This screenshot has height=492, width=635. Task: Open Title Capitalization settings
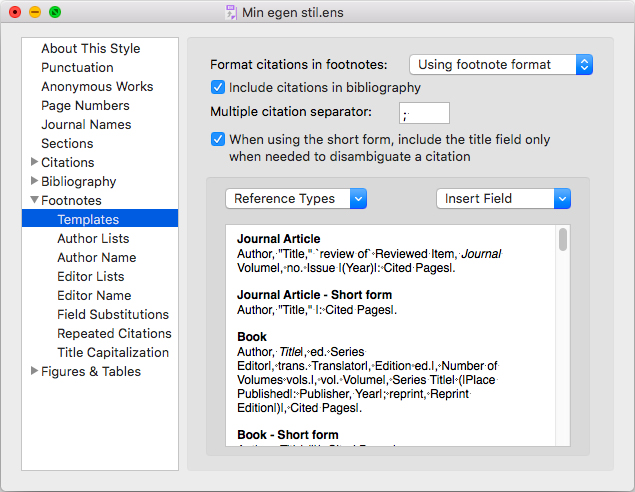click(x=113, y=352)
